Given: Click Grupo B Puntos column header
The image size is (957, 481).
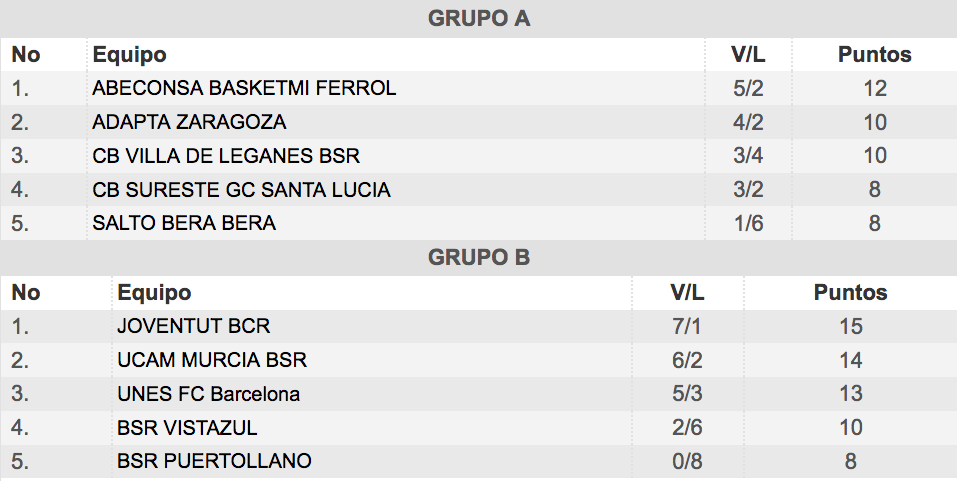Looking at the screenshot, I should click(x=850, y=293).
